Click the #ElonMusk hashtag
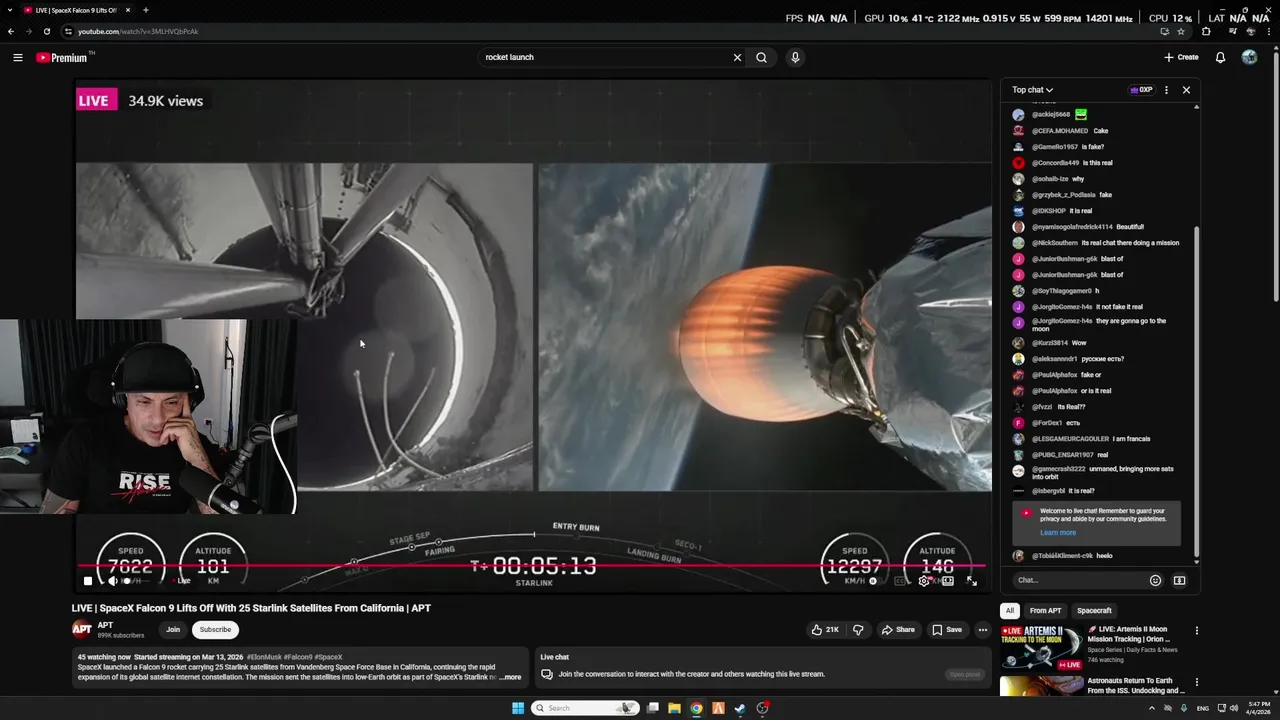Image resolution: width=1280 pixels, height=720 pixels. tap(265, 657)
